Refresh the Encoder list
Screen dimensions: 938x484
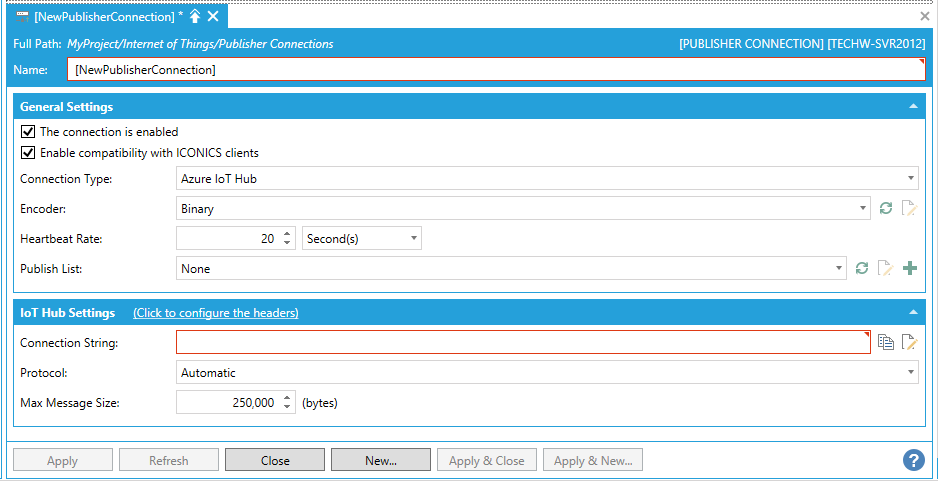pyautogui.click(x=885, y=209)
